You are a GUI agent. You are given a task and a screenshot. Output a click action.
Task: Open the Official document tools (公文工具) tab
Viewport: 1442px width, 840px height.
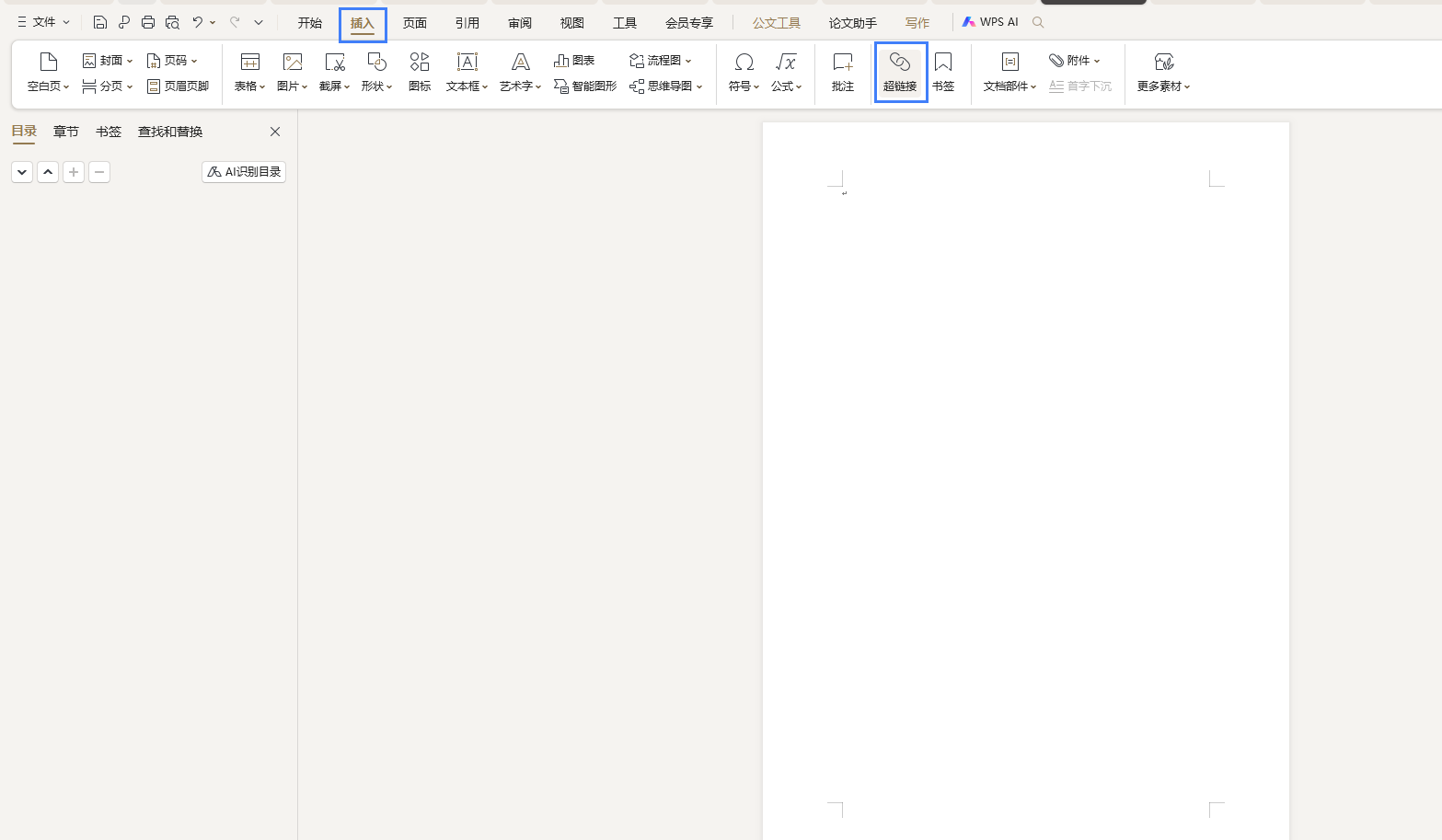click(777, 23)
